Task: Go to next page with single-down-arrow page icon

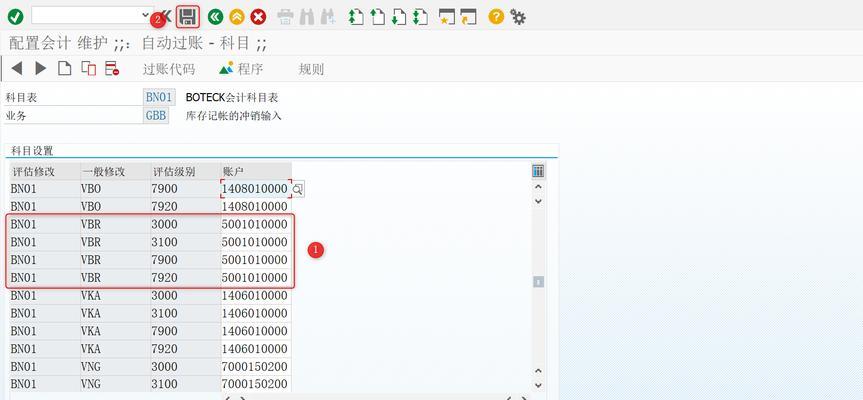Action: (398, 17)
